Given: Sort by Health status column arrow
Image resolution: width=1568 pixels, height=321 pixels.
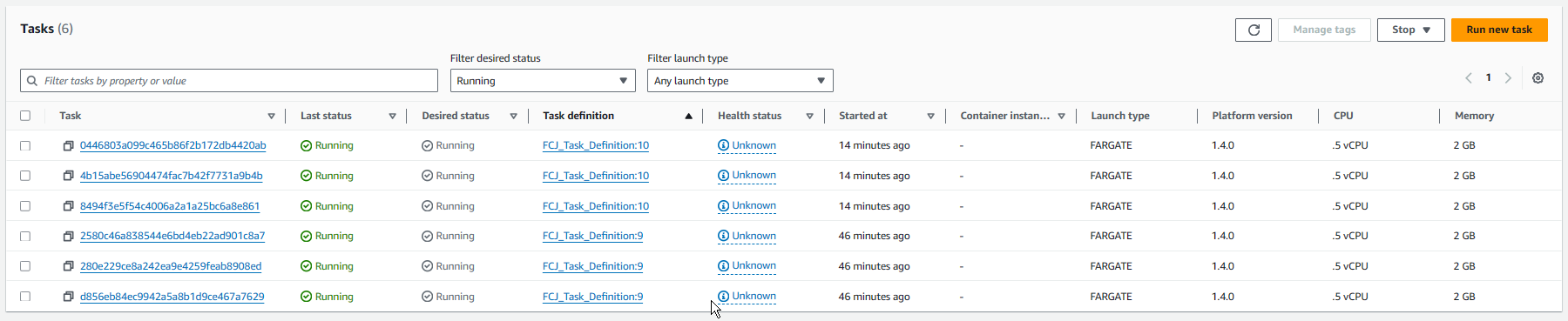Looking at the screenshot, I should point(809,116).
